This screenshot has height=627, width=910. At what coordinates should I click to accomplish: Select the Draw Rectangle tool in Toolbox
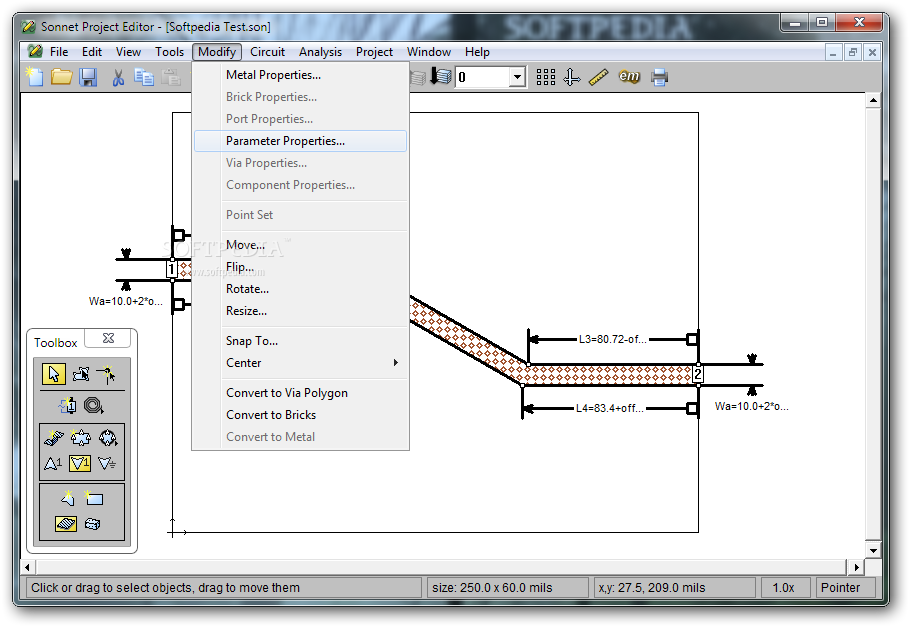click(x=93, y=498)
